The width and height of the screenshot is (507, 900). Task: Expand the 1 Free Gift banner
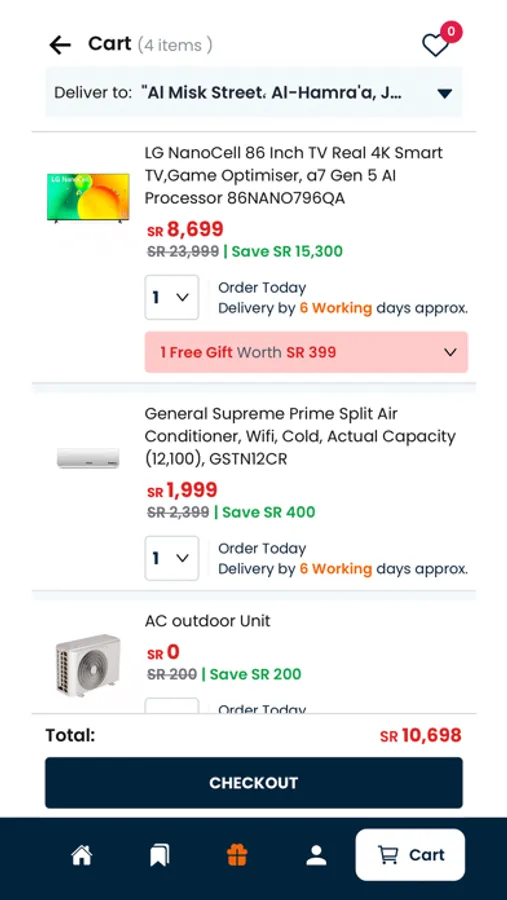point(306,352)
